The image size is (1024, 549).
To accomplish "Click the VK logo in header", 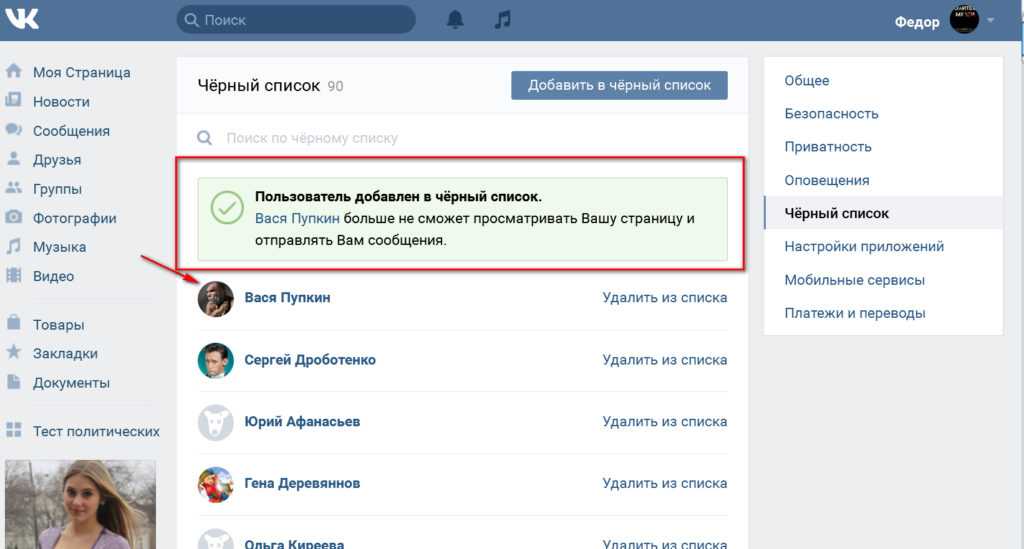I will [x=22, y=18].
